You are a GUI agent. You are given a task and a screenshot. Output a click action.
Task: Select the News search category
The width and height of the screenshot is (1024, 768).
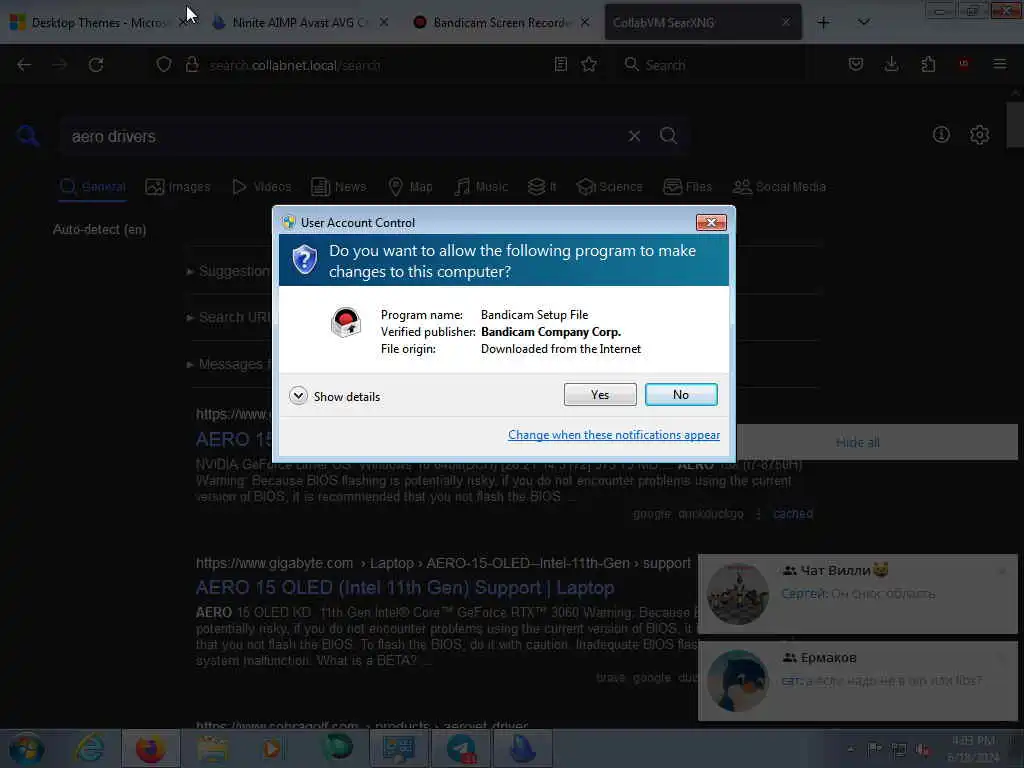tap(338, 187)
